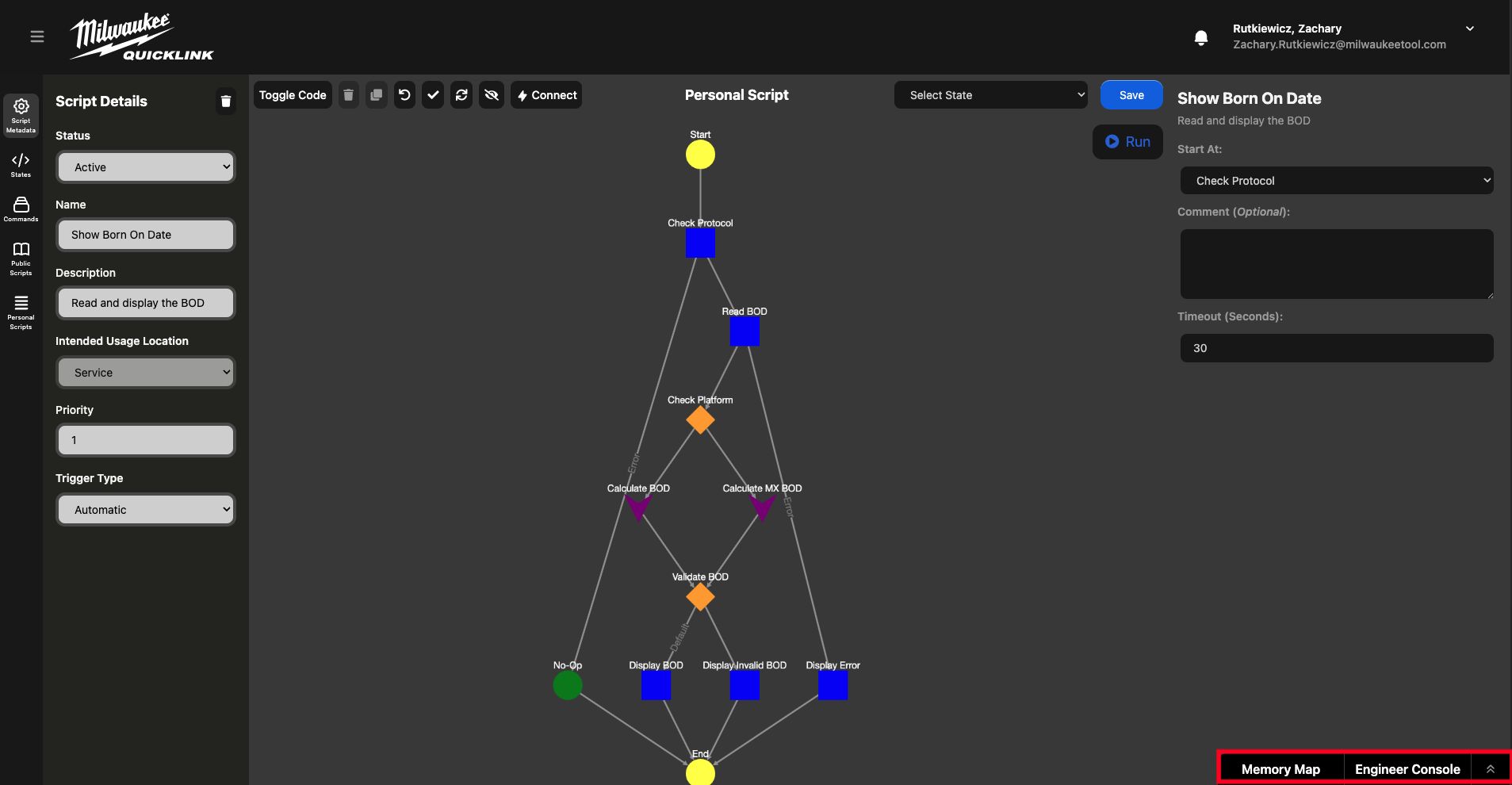Click the Personal Script title text

point(737,95)
